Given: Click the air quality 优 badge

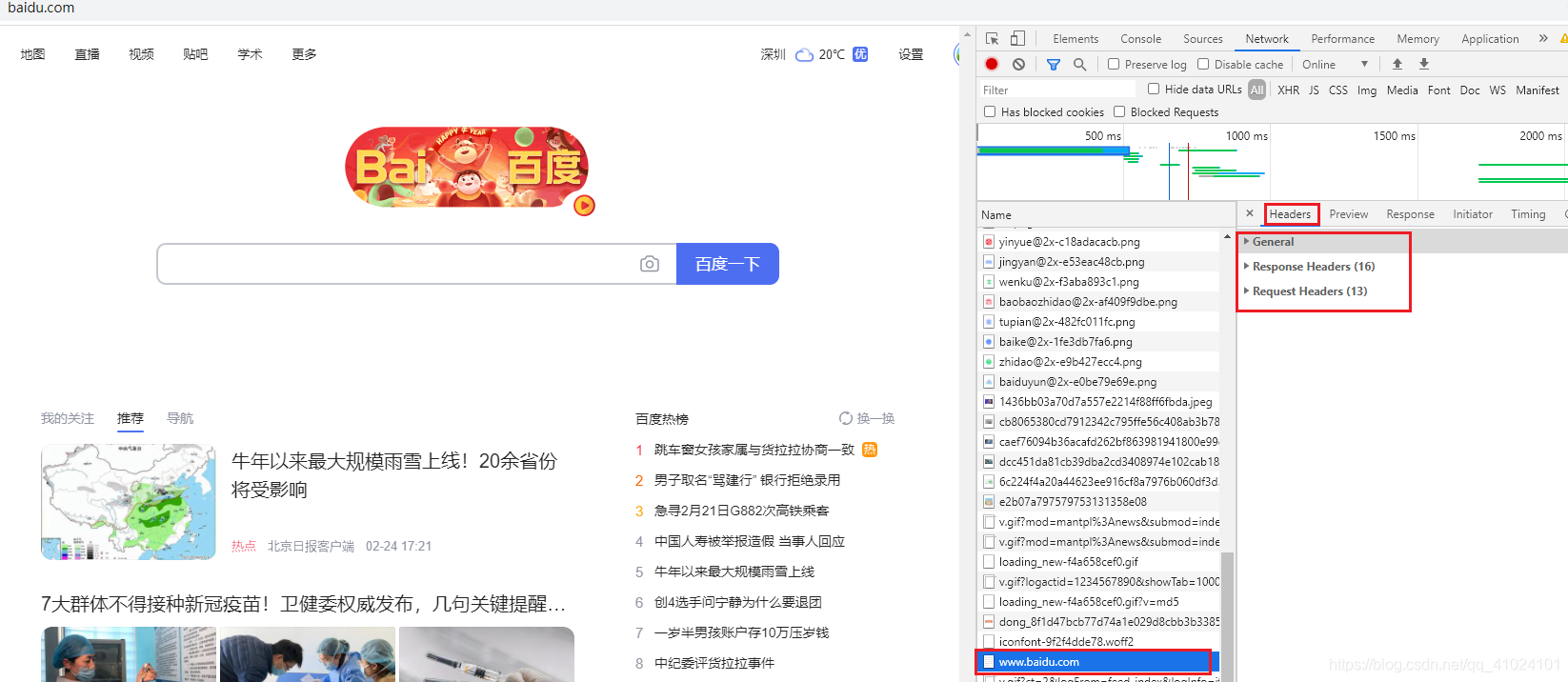Looking at the screenshot, I should tap(860, 54).
